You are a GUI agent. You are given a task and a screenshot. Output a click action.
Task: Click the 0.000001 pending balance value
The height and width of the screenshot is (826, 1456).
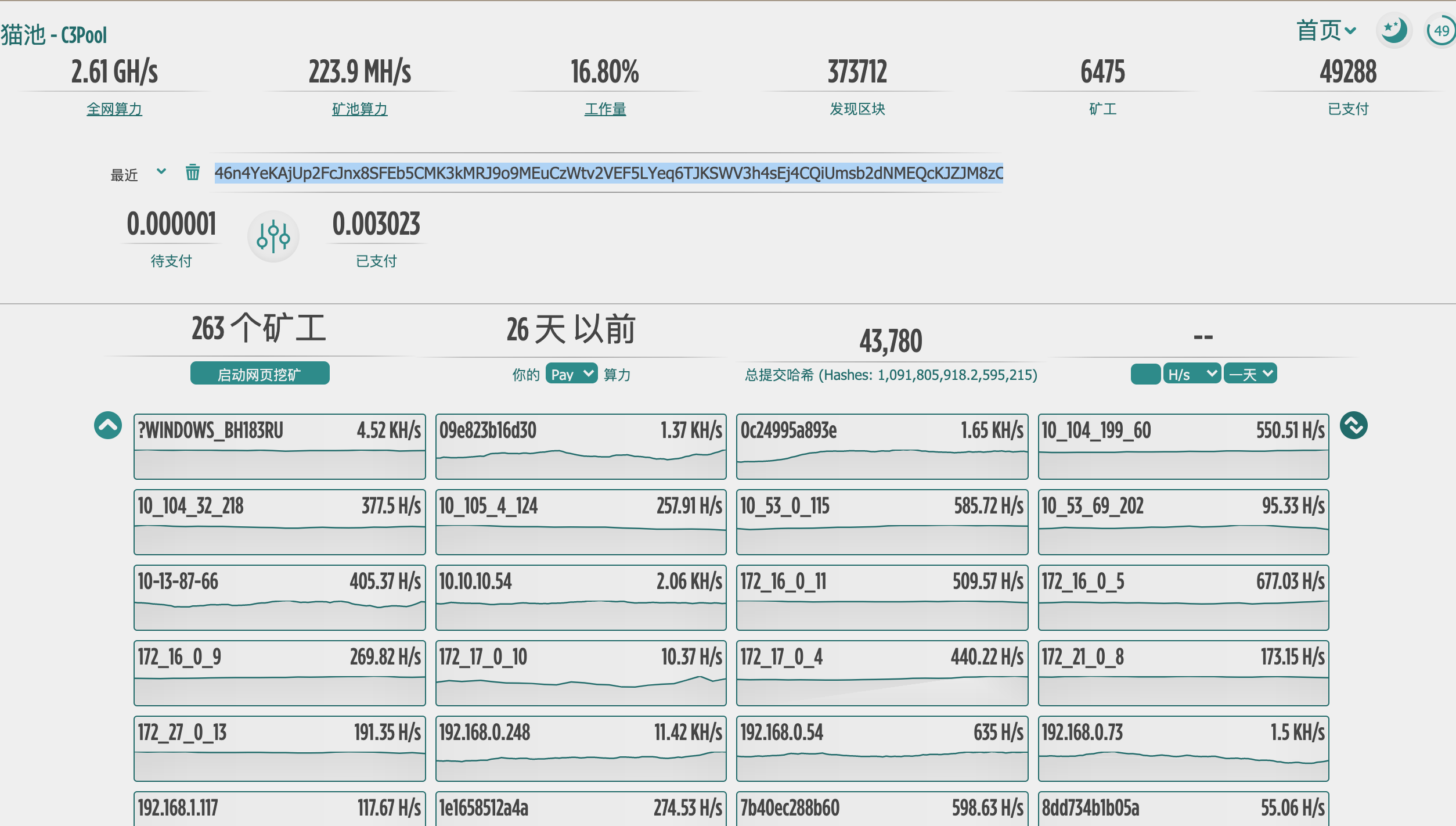tap(171, 224)
